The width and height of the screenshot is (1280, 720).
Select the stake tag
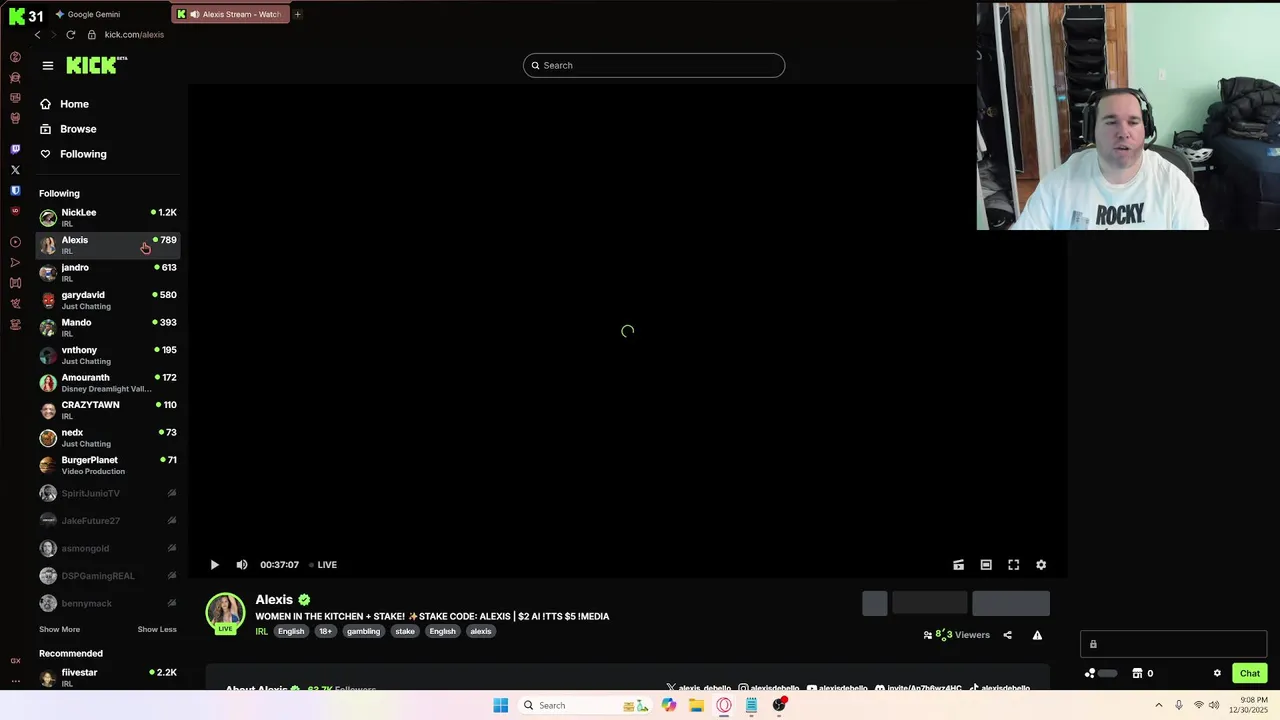point(404,631)
